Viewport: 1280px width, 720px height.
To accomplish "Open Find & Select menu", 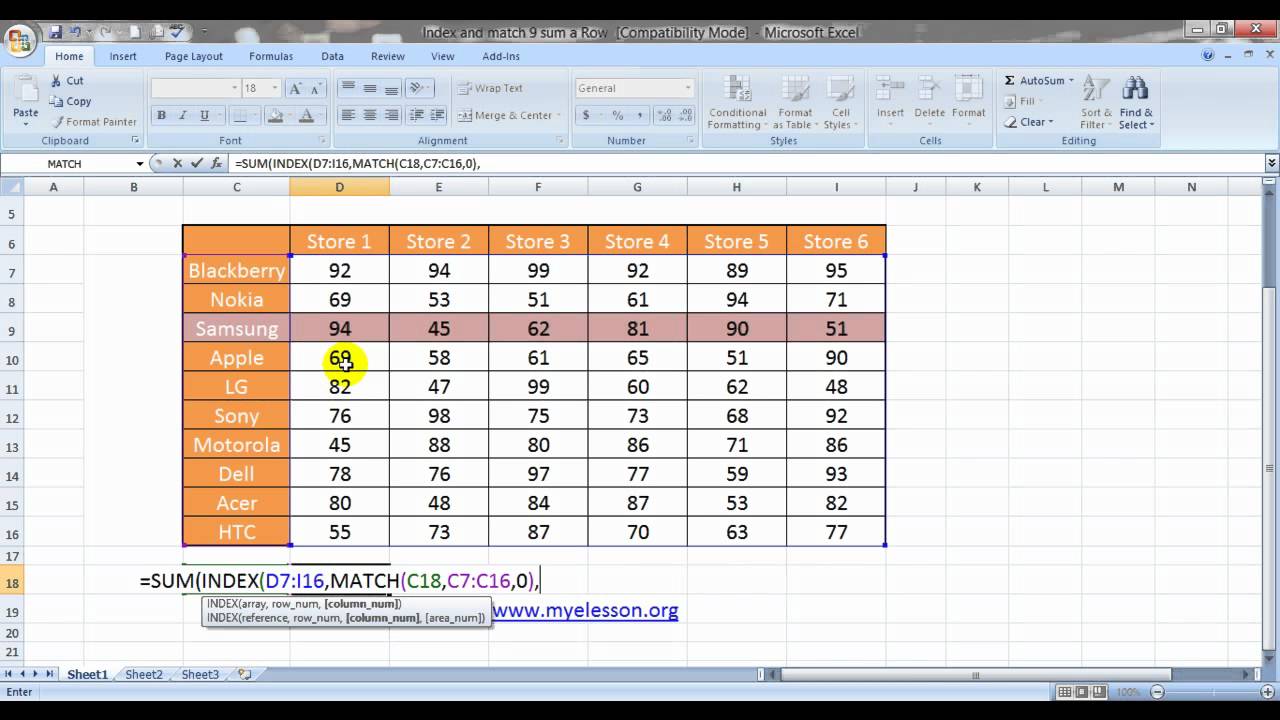I will coord(1136,102).
